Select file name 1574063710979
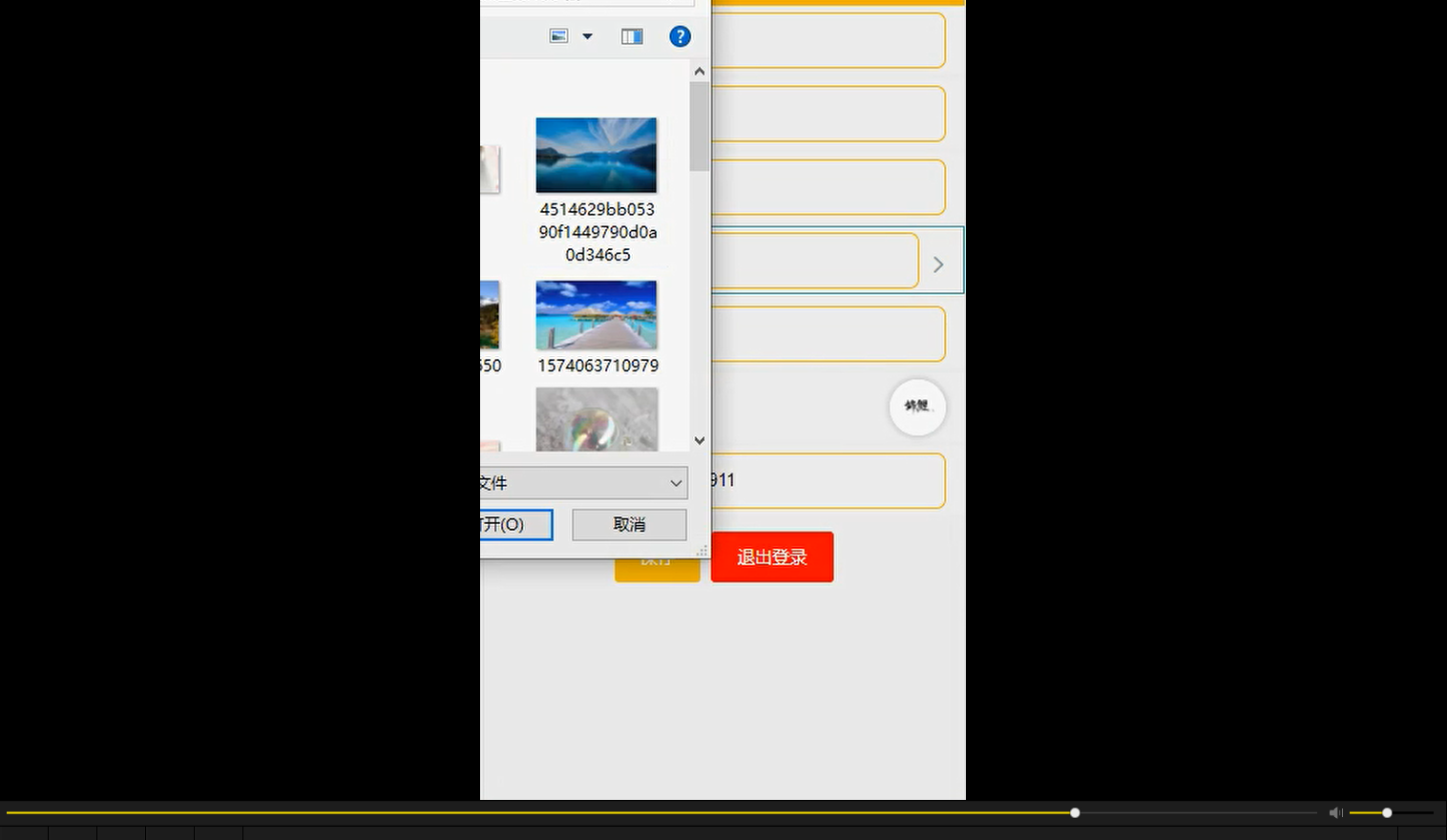The width and height of the screenshot is (1447, 840). [598, 366]
